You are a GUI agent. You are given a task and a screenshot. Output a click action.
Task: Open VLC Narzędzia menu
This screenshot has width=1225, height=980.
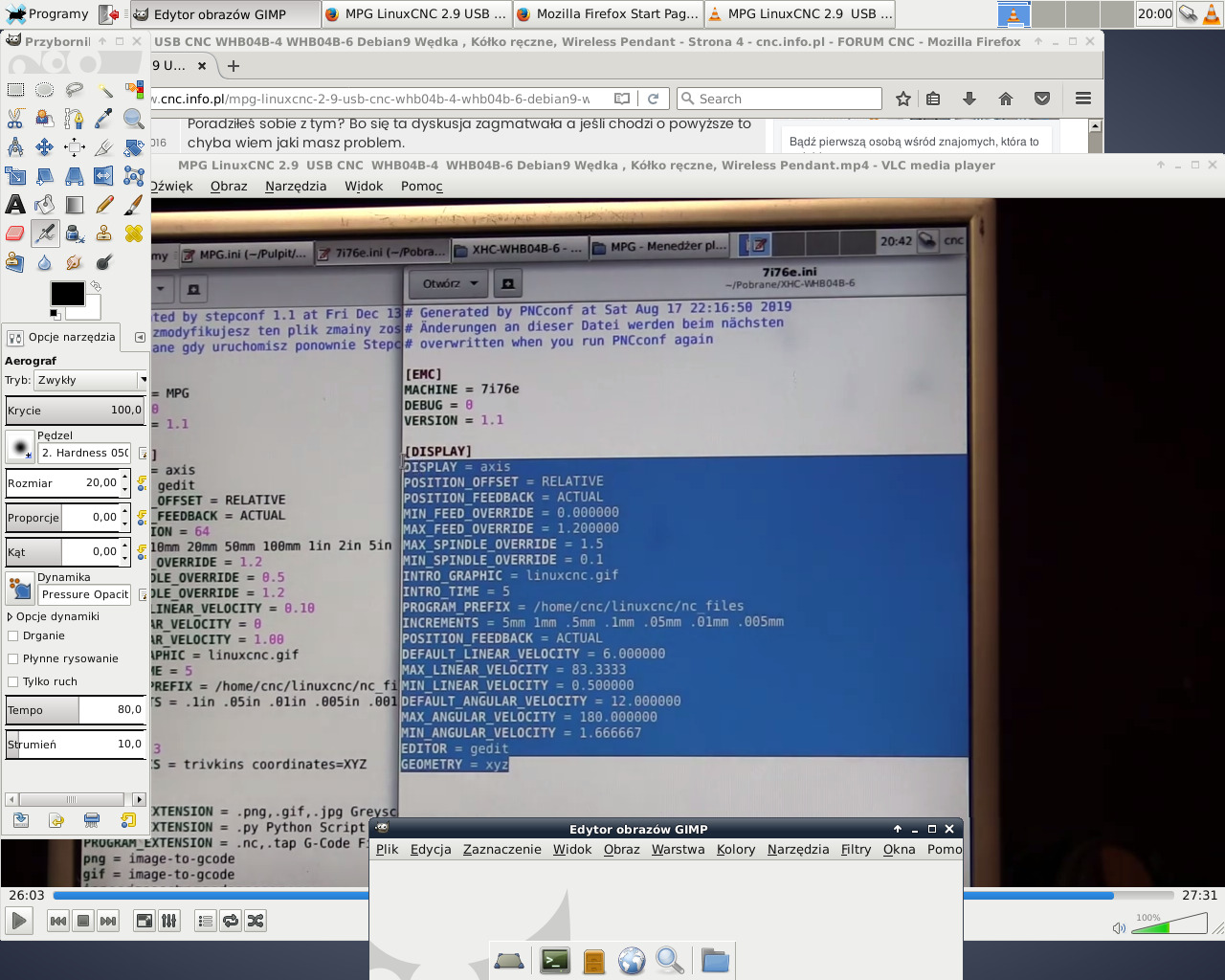296,186
